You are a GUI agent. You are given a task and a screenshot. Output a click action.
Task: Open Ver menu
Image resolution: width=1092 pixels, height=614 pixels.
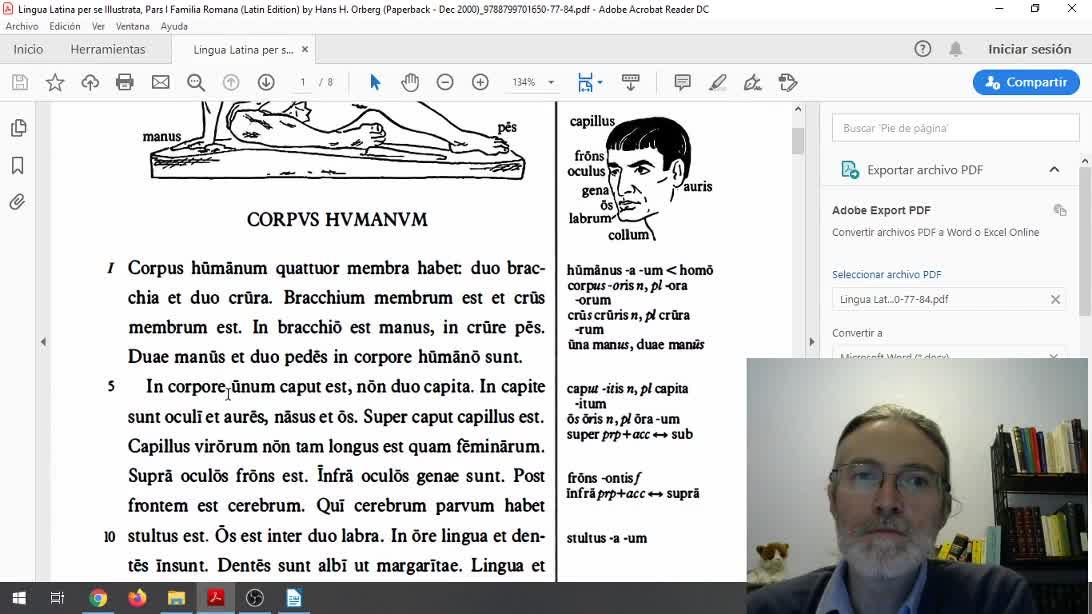click(98, 26)
